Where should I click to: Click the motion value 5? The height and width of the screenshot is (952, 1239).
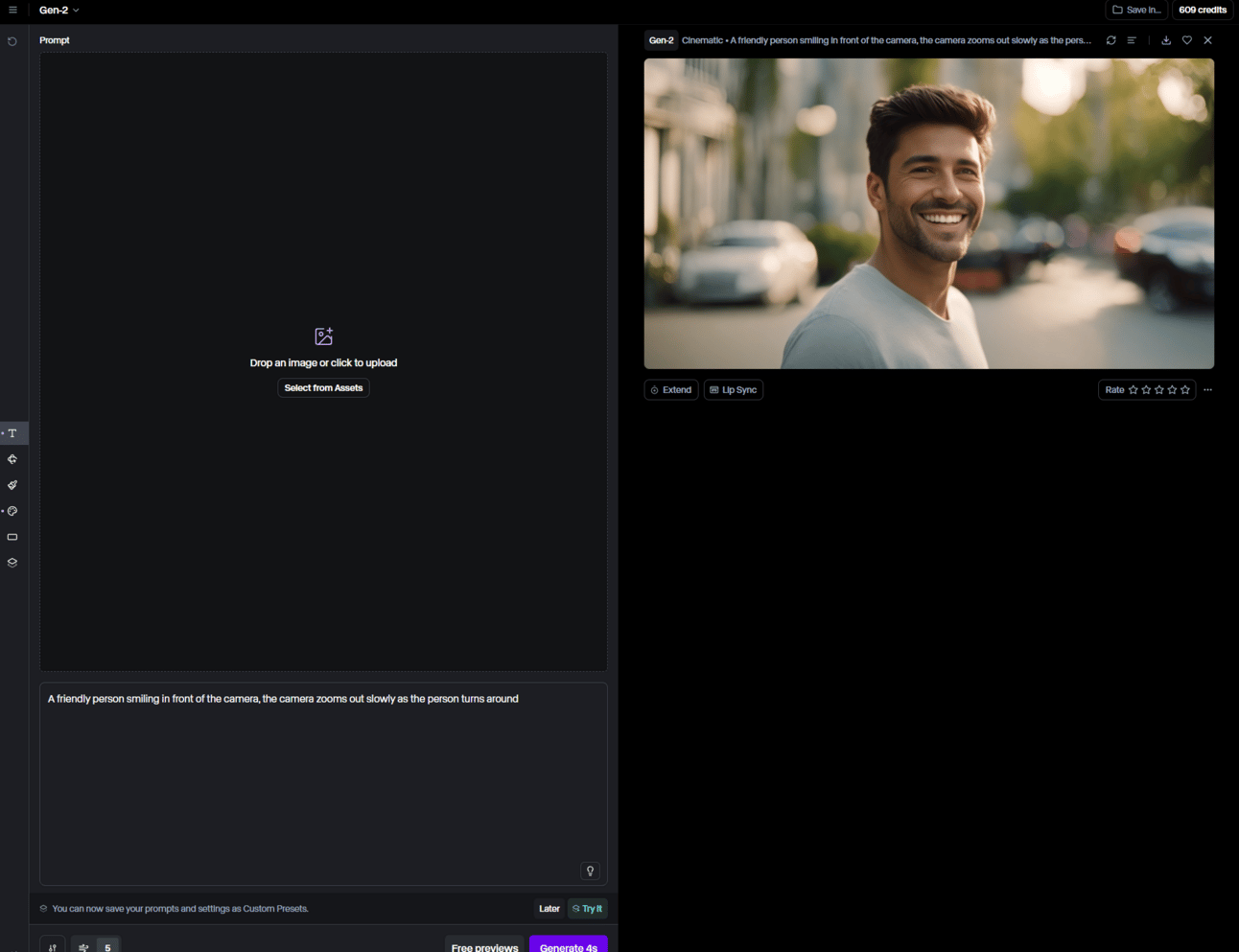tap(107, 947)
